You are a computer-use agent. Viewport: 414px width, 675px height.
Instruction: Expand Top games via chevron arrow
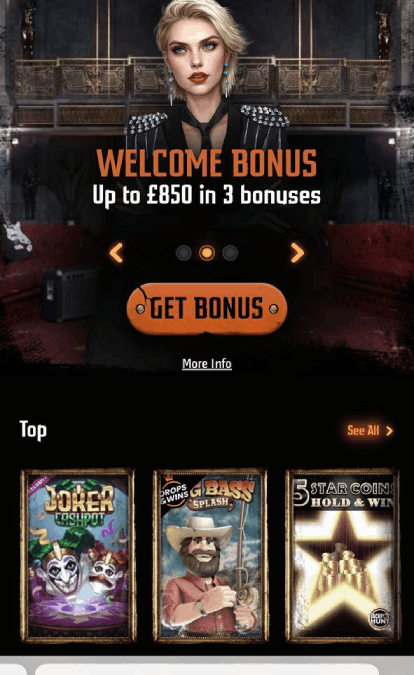[x=389, y=431]
